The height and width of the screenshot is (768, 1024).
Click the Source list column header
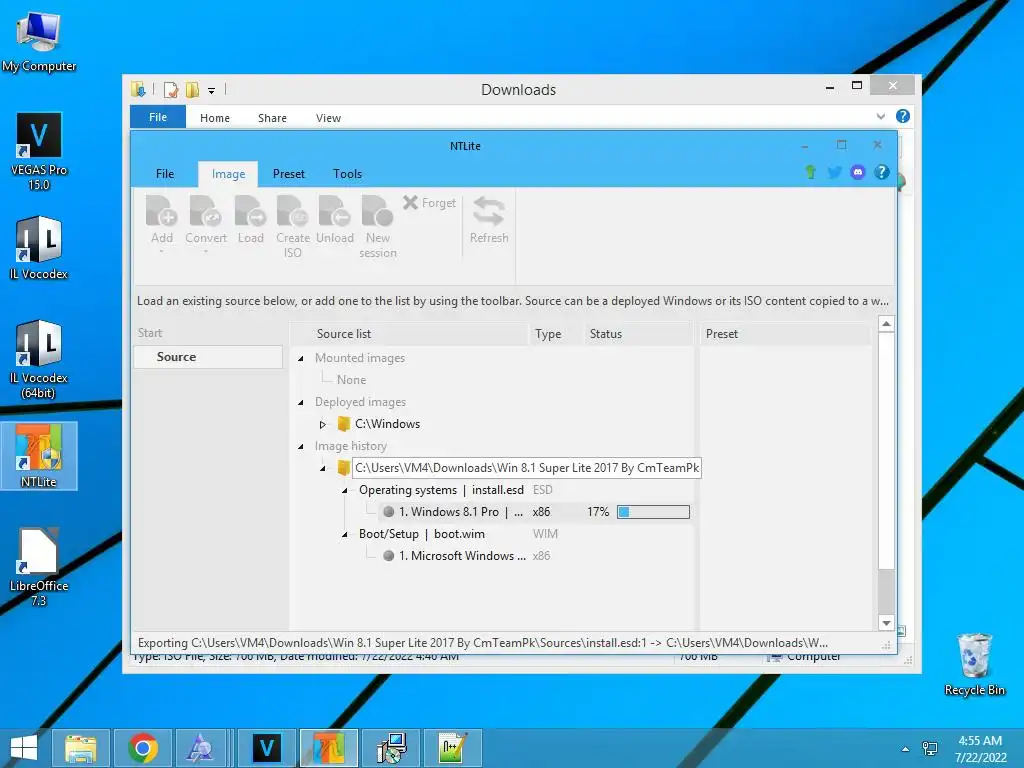pos(409,334)
